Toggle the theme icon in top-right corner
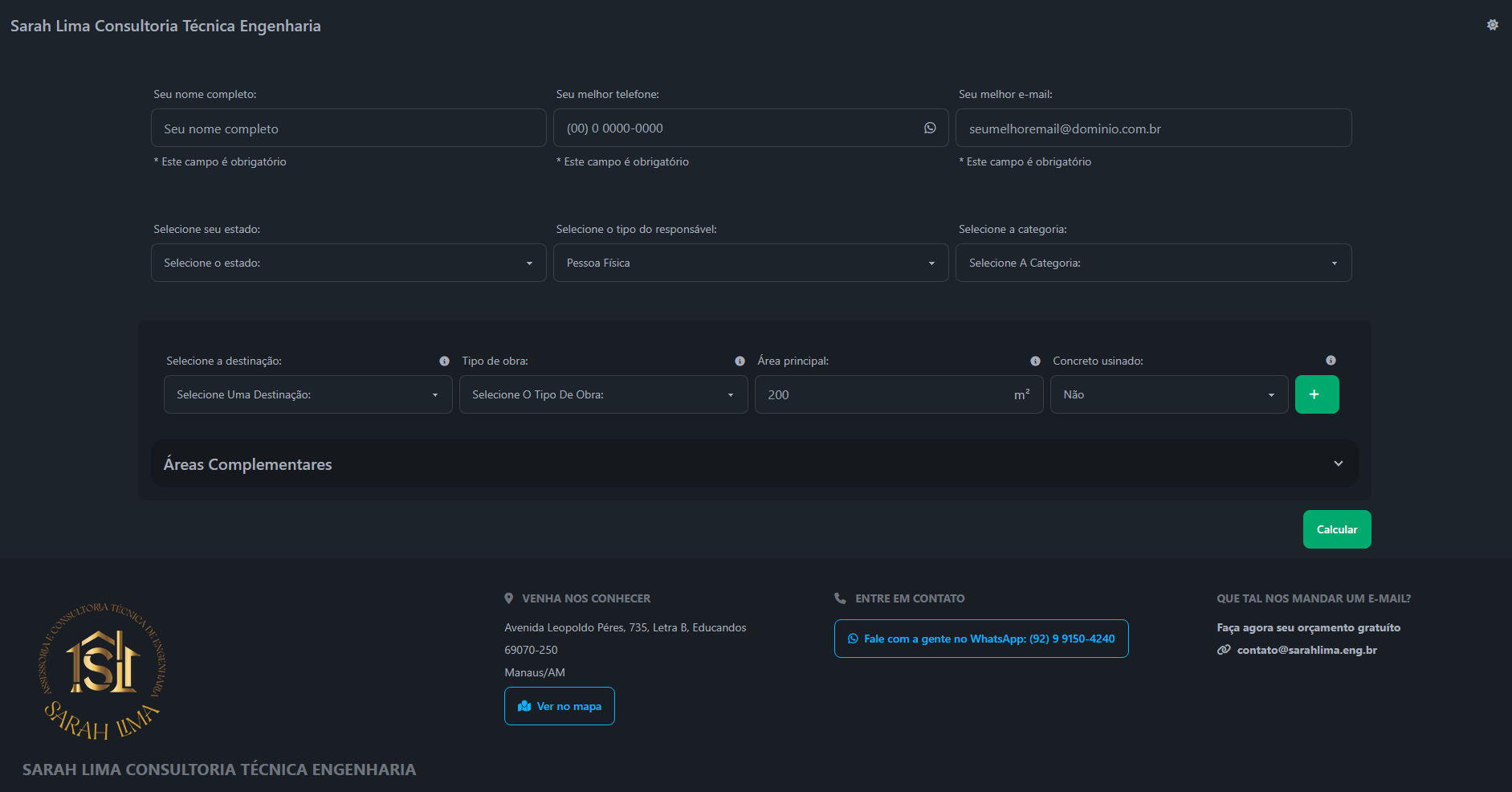This screenshot has width=1512, height=792. click(1492, 25)
